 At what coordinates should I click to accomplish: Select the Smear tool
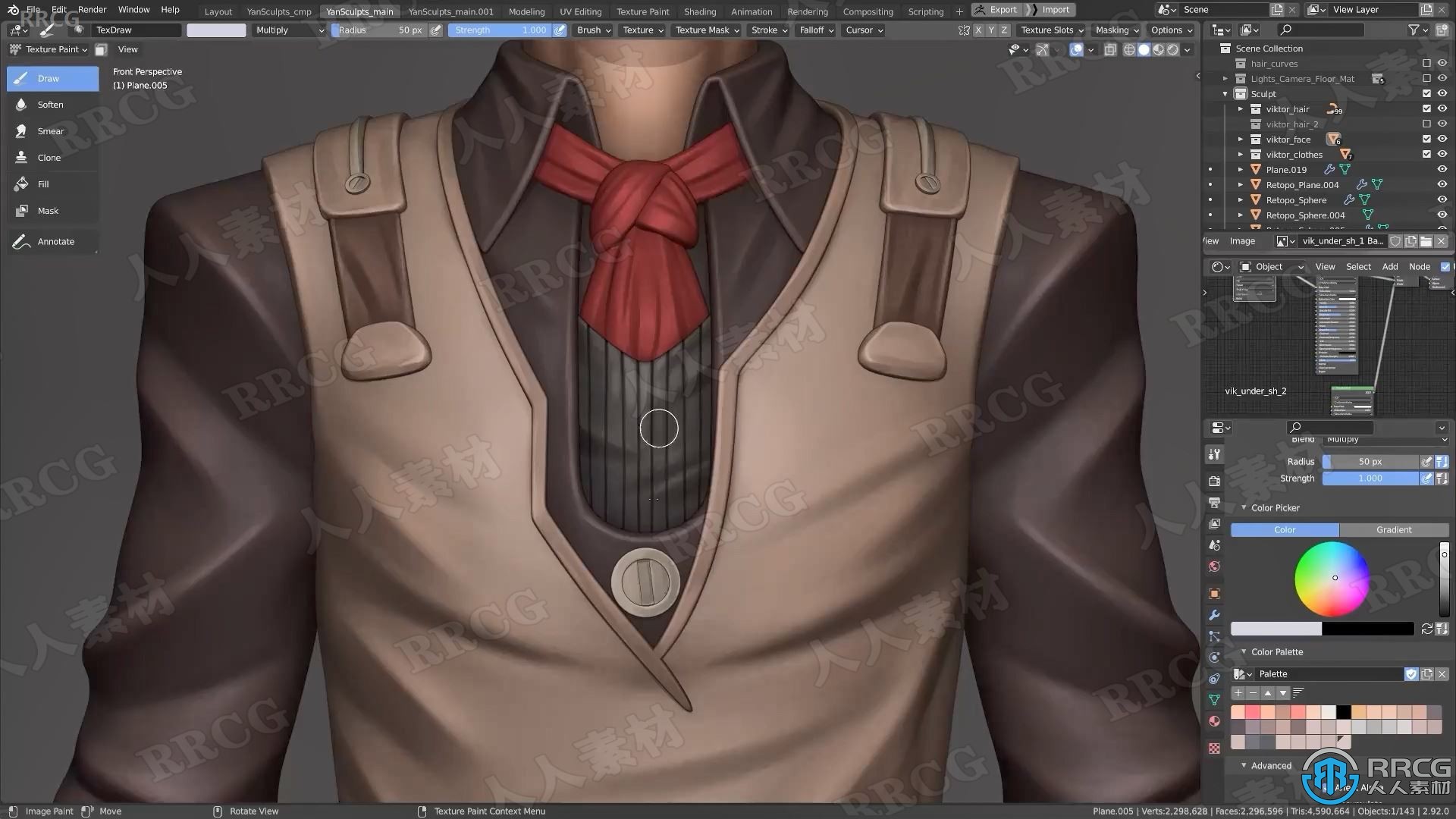click(52, 131)
